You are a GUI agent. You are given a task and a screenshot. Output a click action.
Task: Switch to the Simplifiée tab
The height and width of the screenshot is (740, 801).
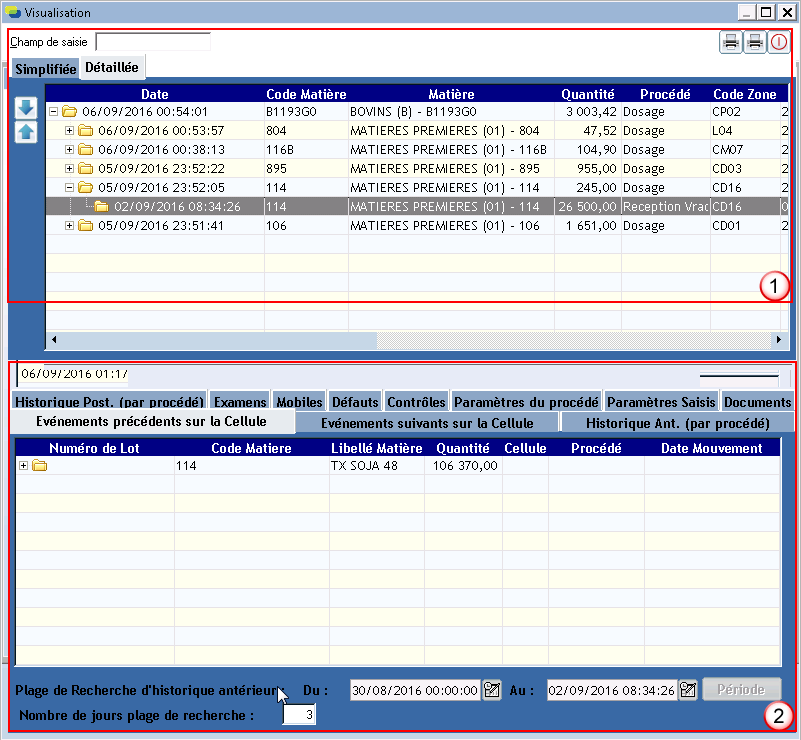click(x=45, y=68)
